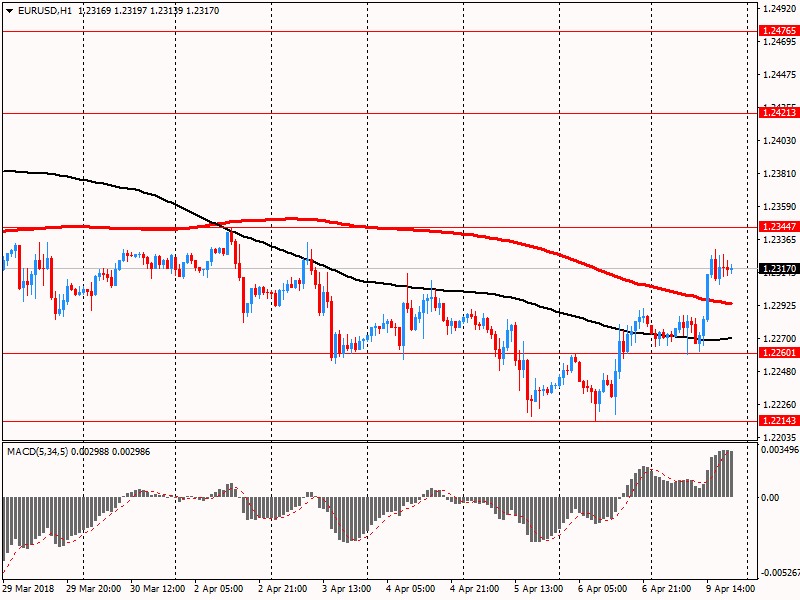Click the MACD scale value 0.003496
Screen dimensions: 800x600
tap(780, 449)
